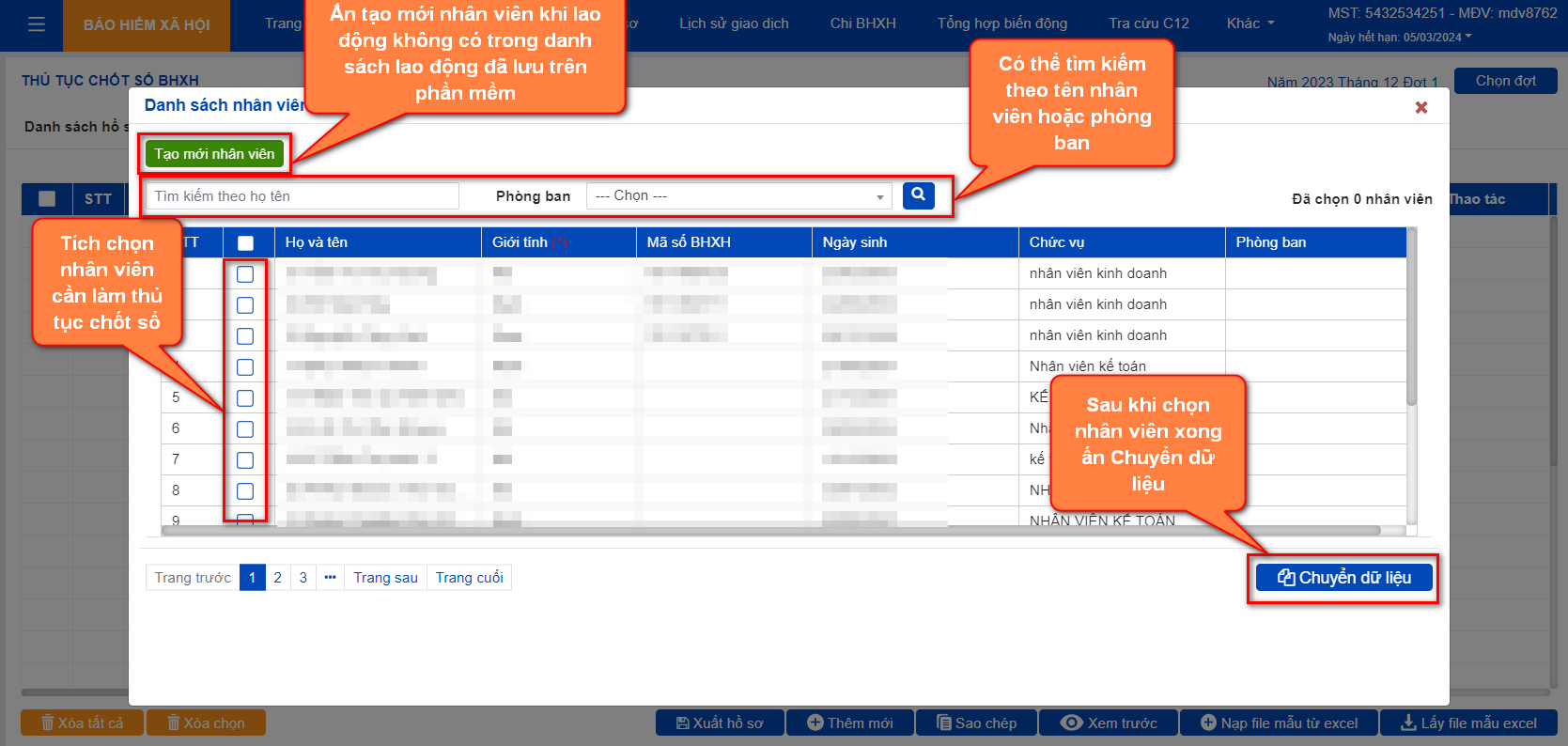Image resolution: width=1568 pixels, height=746 pixels.
Task: Click the Sao chép copy icon button
Action: [x=976, y=723]
